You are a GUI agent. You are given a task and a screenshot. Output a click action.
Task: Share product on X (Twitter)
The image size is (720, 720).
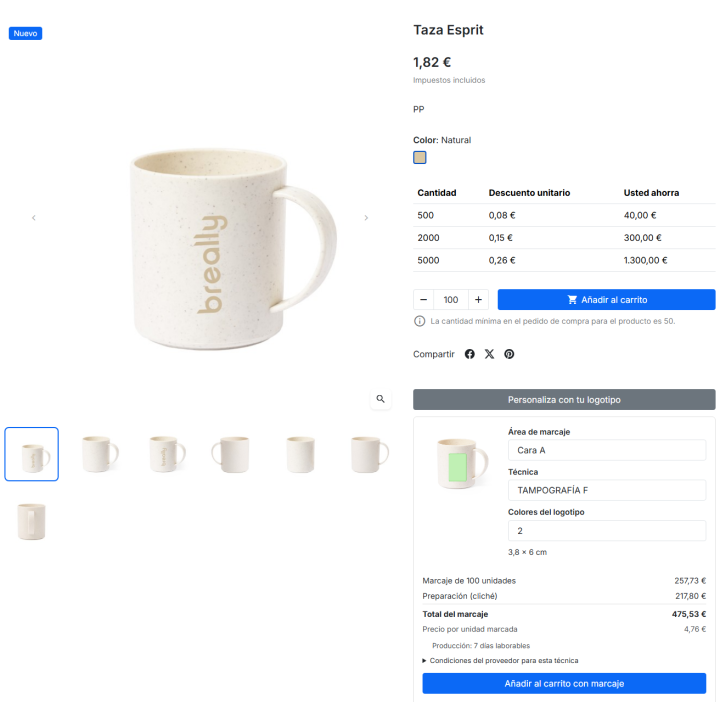489,354
